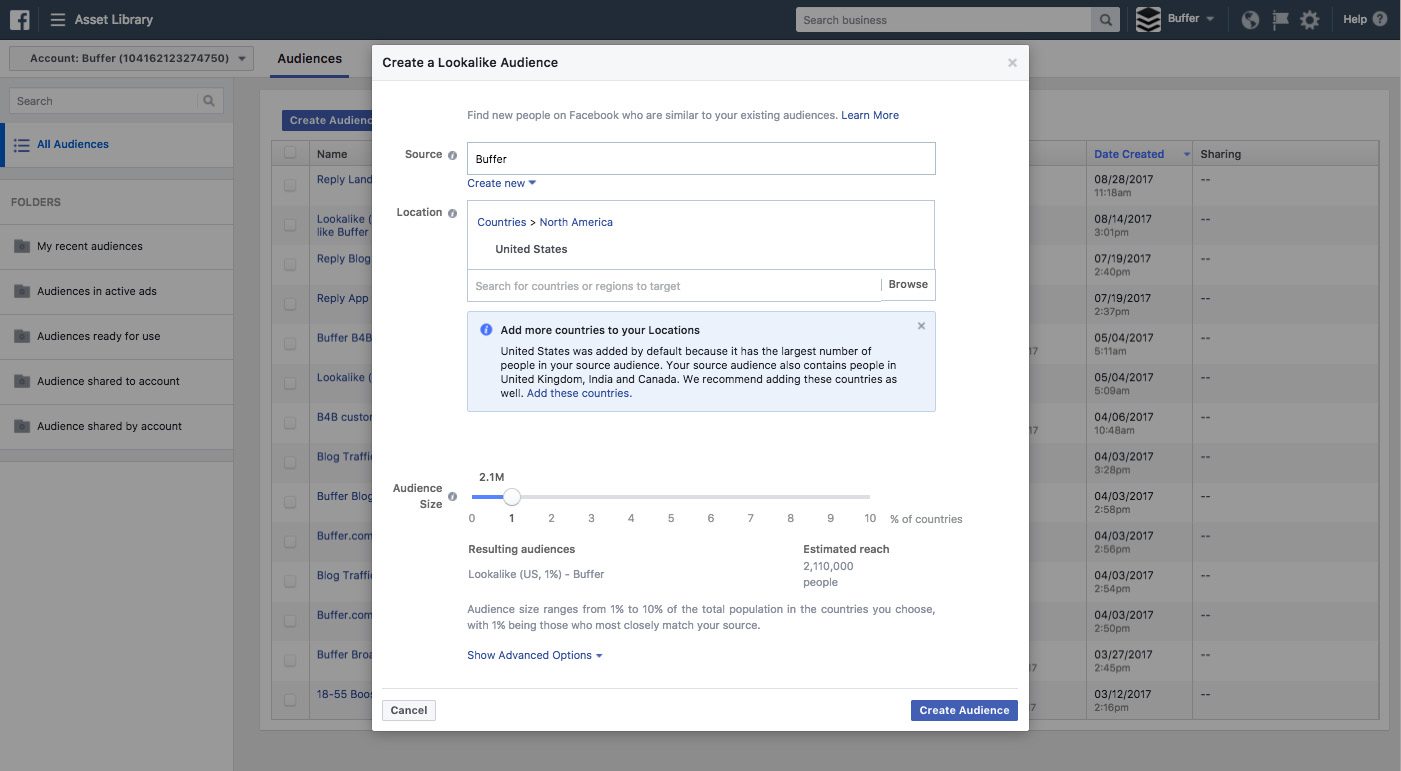
Task: Open the Account: Buffer dropdown
Action: (x=132, y=59)
